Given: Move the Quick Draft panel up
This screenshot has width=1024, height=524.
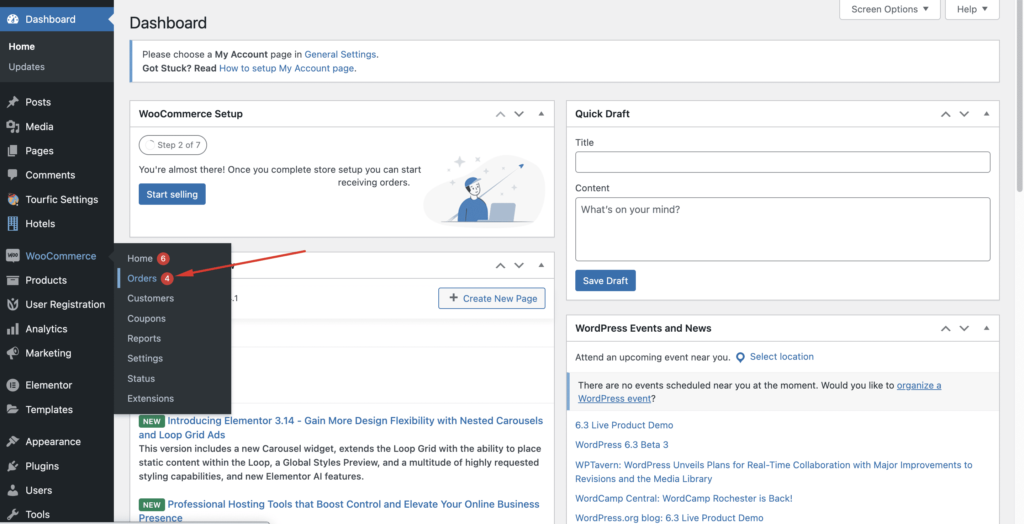Looking at the screenshot, I should point(945,114).
